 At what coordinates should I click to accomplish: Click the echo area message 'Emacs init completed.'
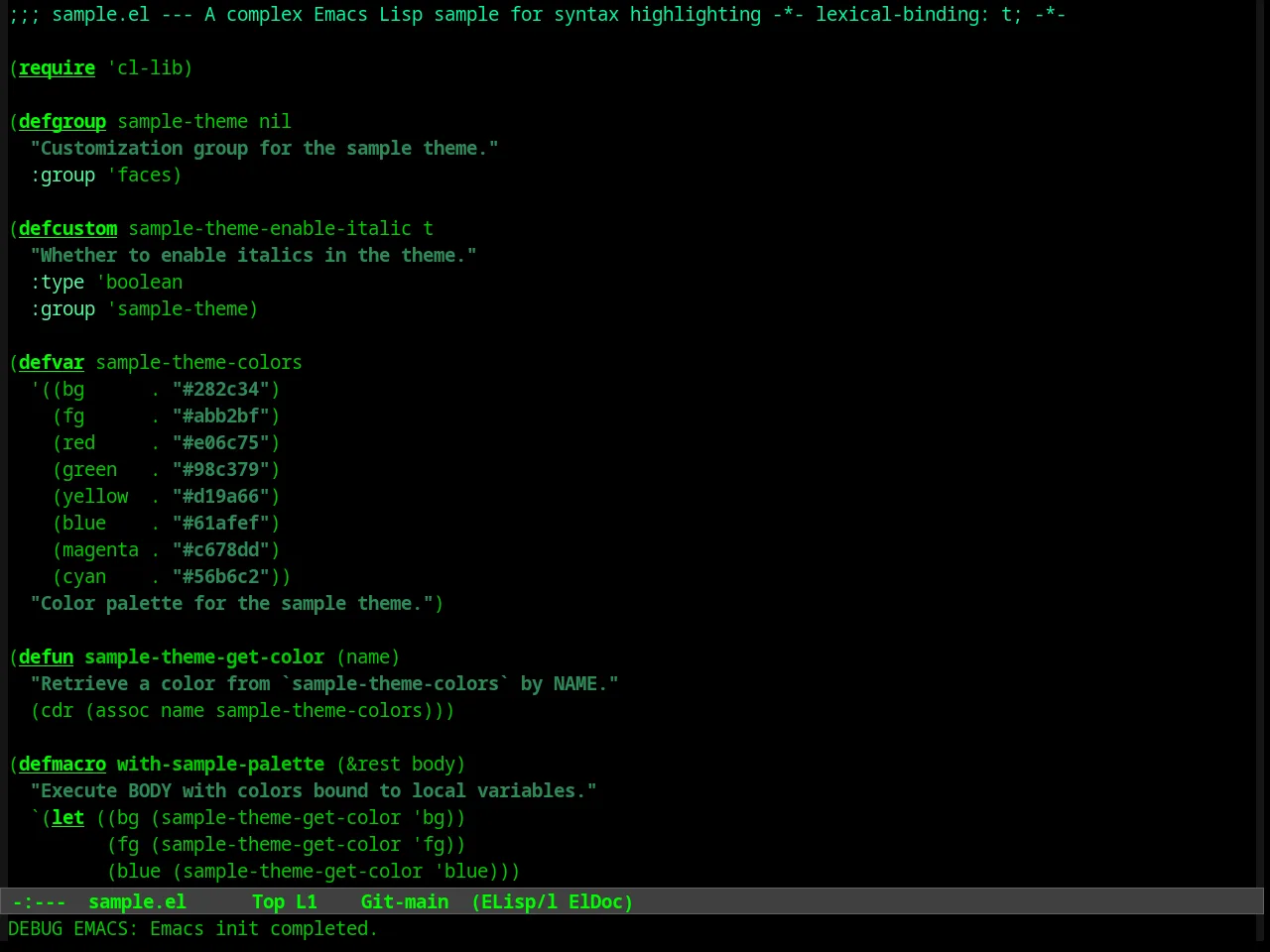pos(264,928)
